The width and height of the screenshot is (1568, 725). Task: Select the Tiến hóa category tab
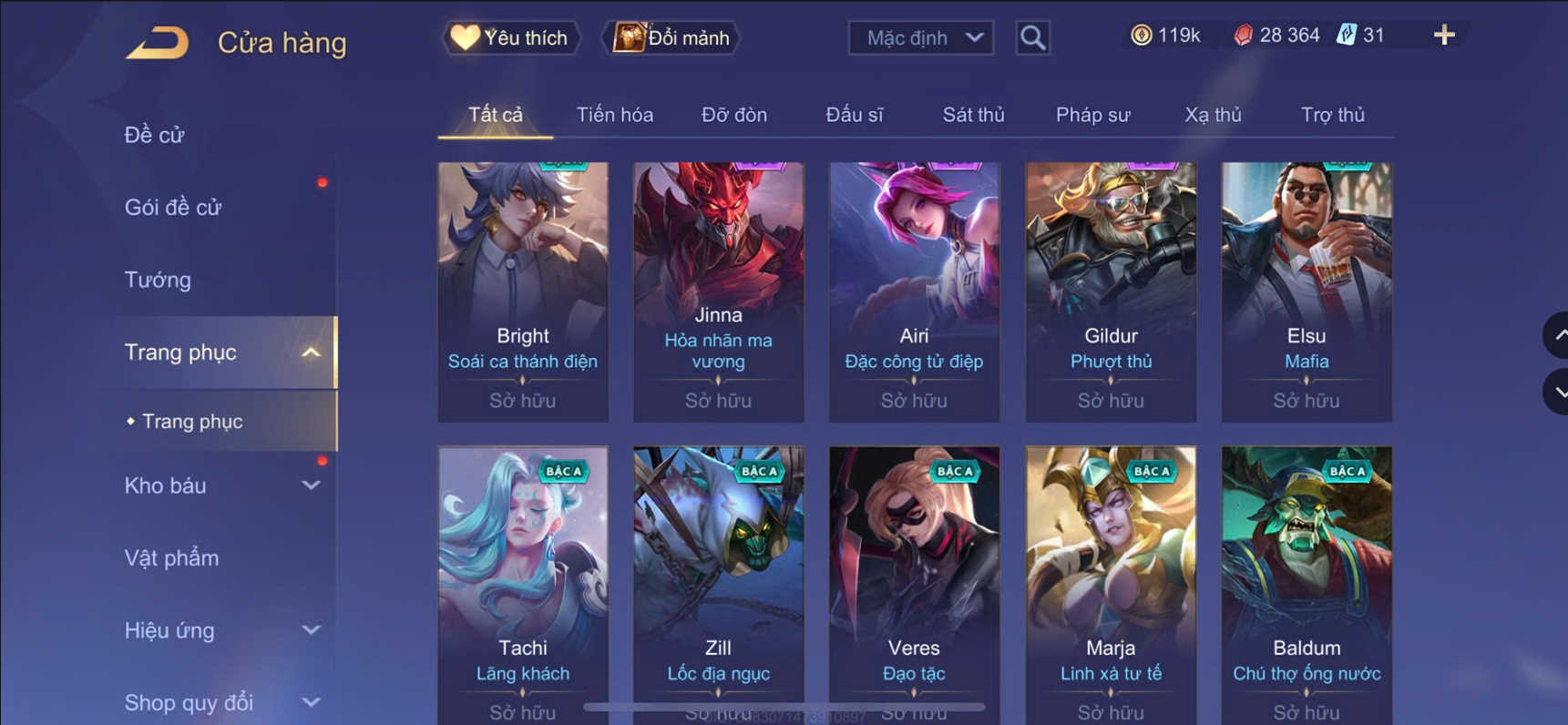click(x=615, y=115)
